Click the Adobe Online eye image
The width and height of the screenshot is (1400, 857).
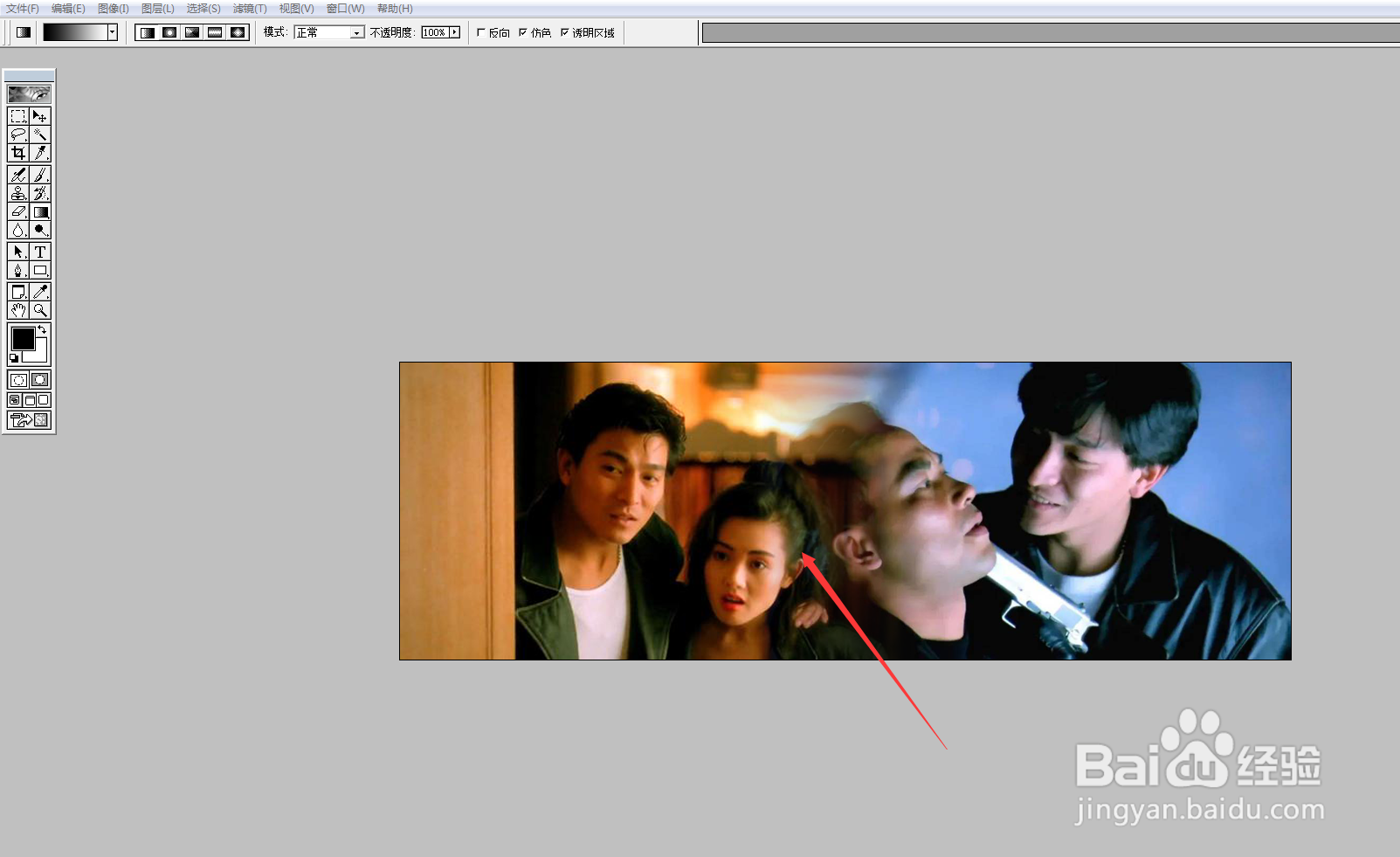click(x=29, y=93)
